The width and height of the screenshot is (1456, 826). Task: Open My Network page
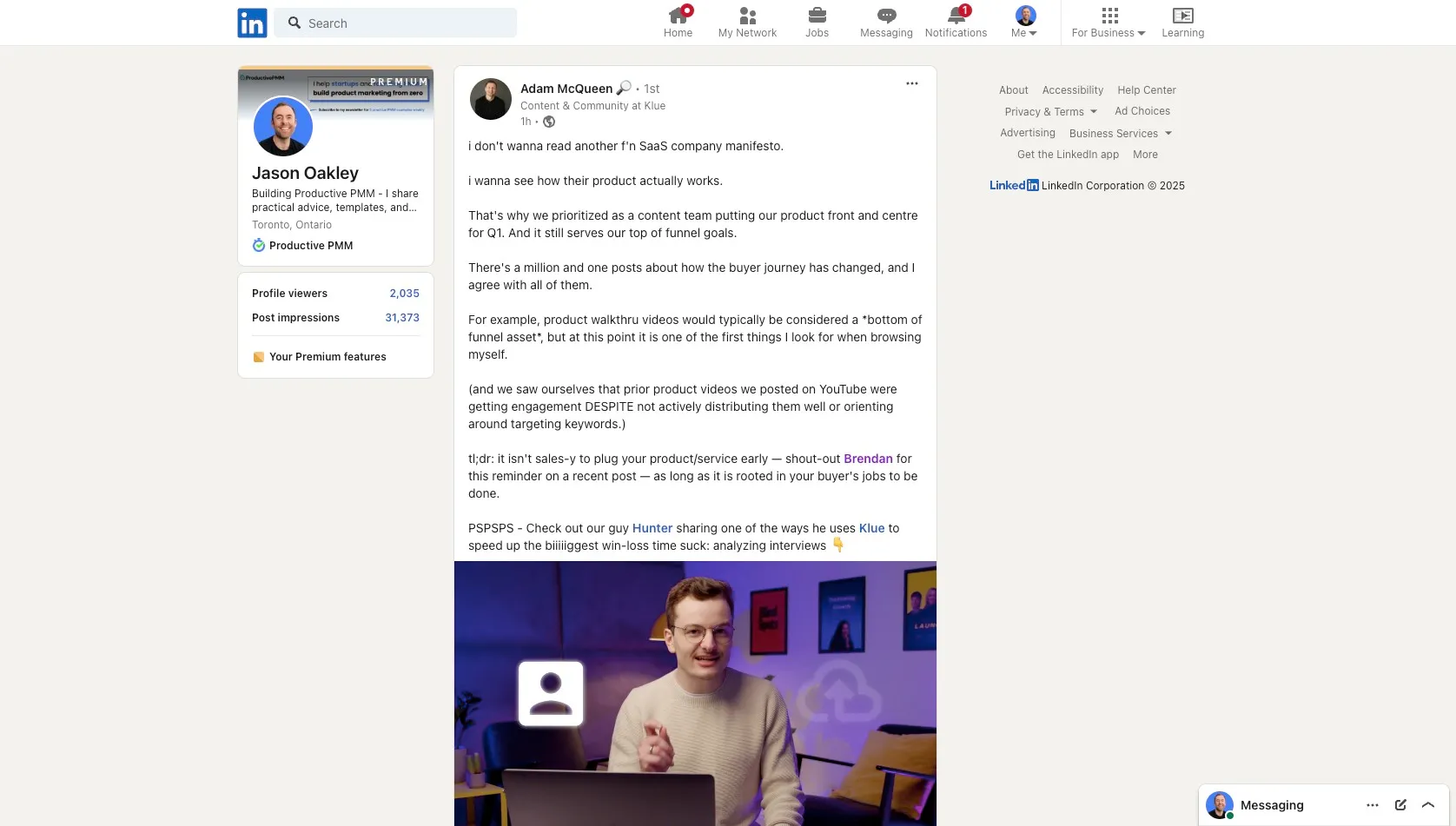coord(747,22)
